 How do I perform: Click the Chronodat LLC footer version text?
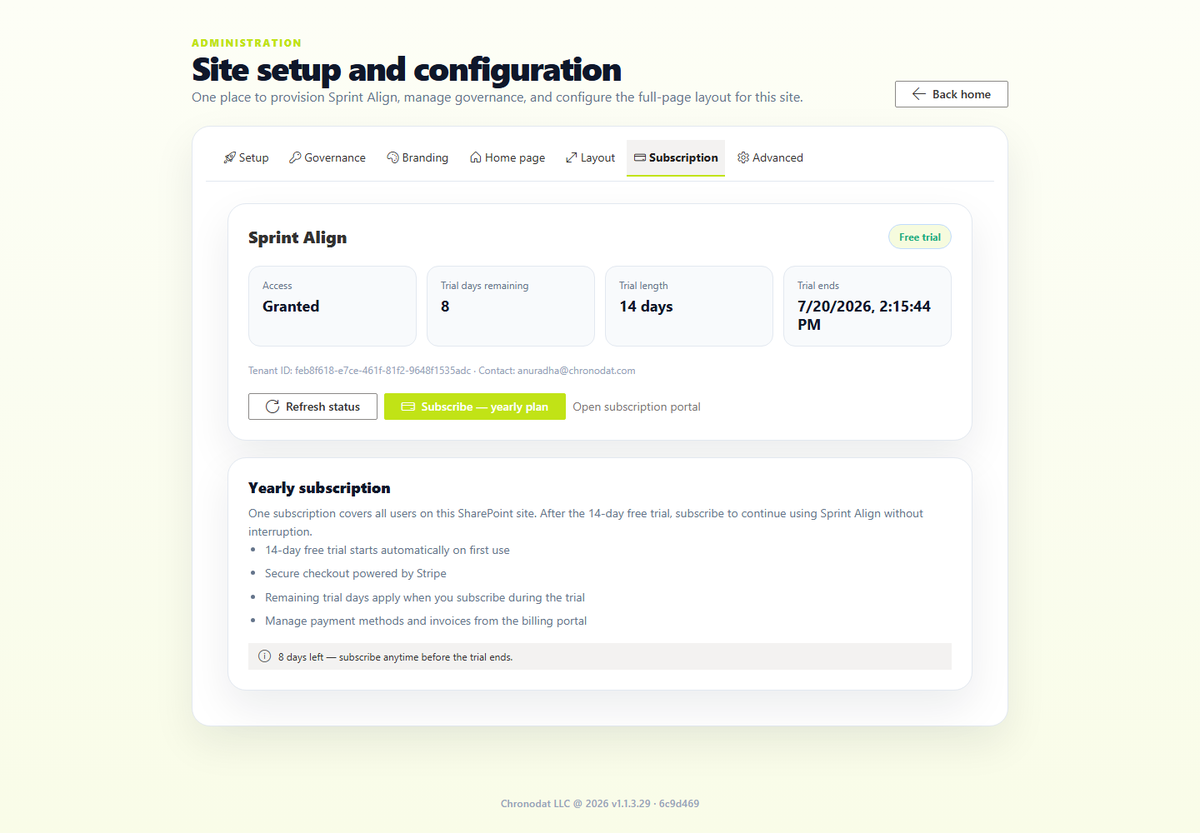click(x=600, y=803)
